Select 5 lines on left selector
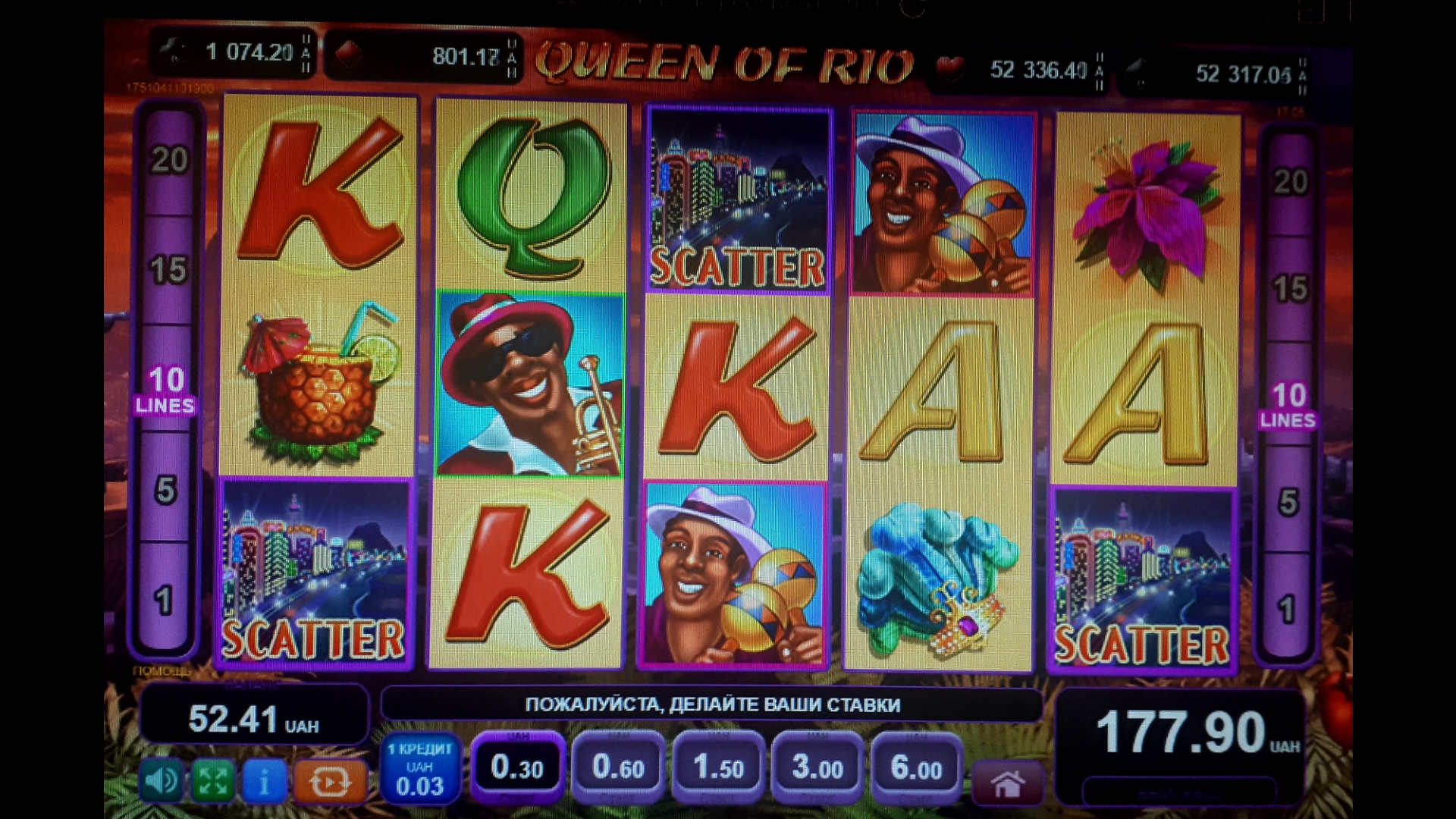1456x819 pixels. (x=166, y=489)
